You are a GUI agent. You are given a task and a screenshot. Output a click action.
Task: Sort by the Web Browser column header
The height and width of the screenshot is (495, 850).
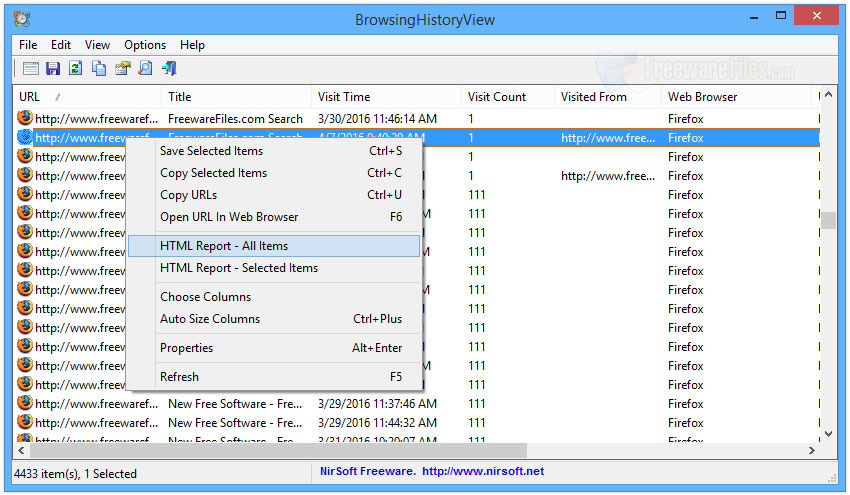[x=736, y=97]
